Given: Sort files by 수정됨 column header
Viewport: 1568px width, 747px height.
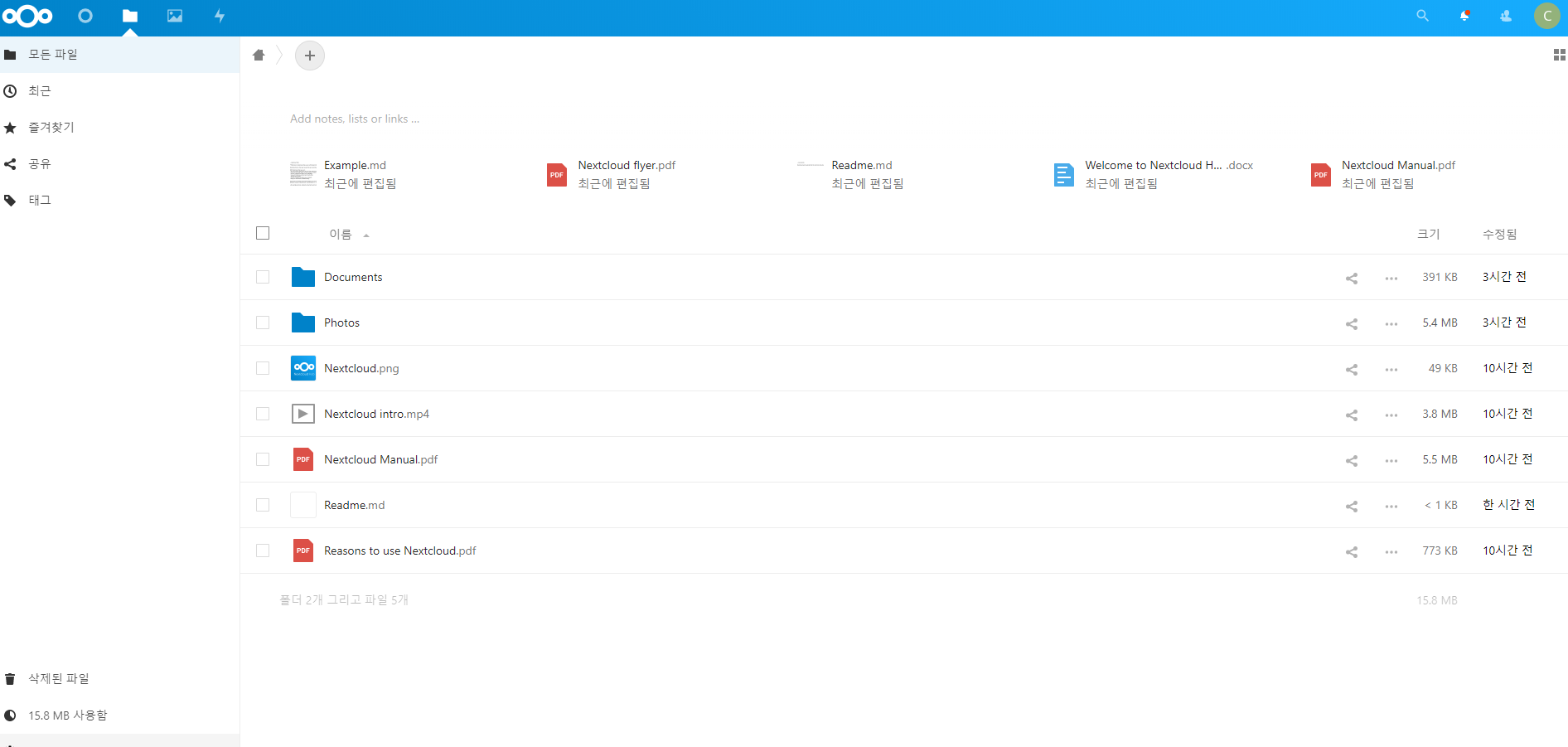Looking at the screenshot, I should 1499,235.
